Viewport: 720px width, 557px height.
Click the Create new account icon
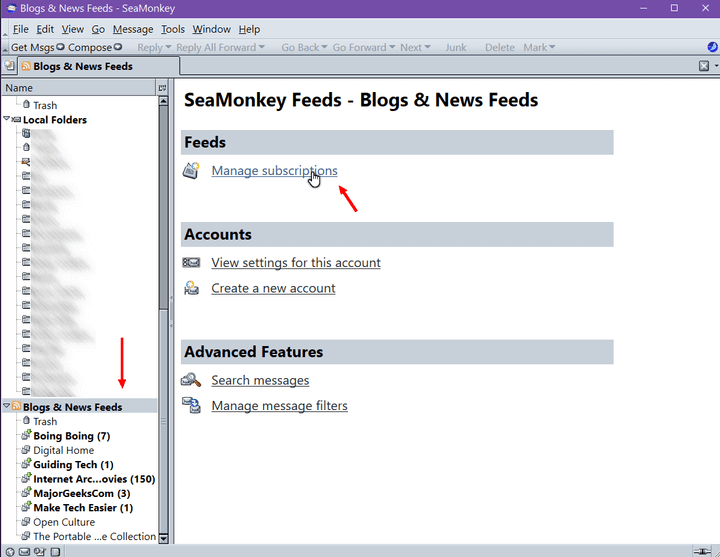point(191,288)
